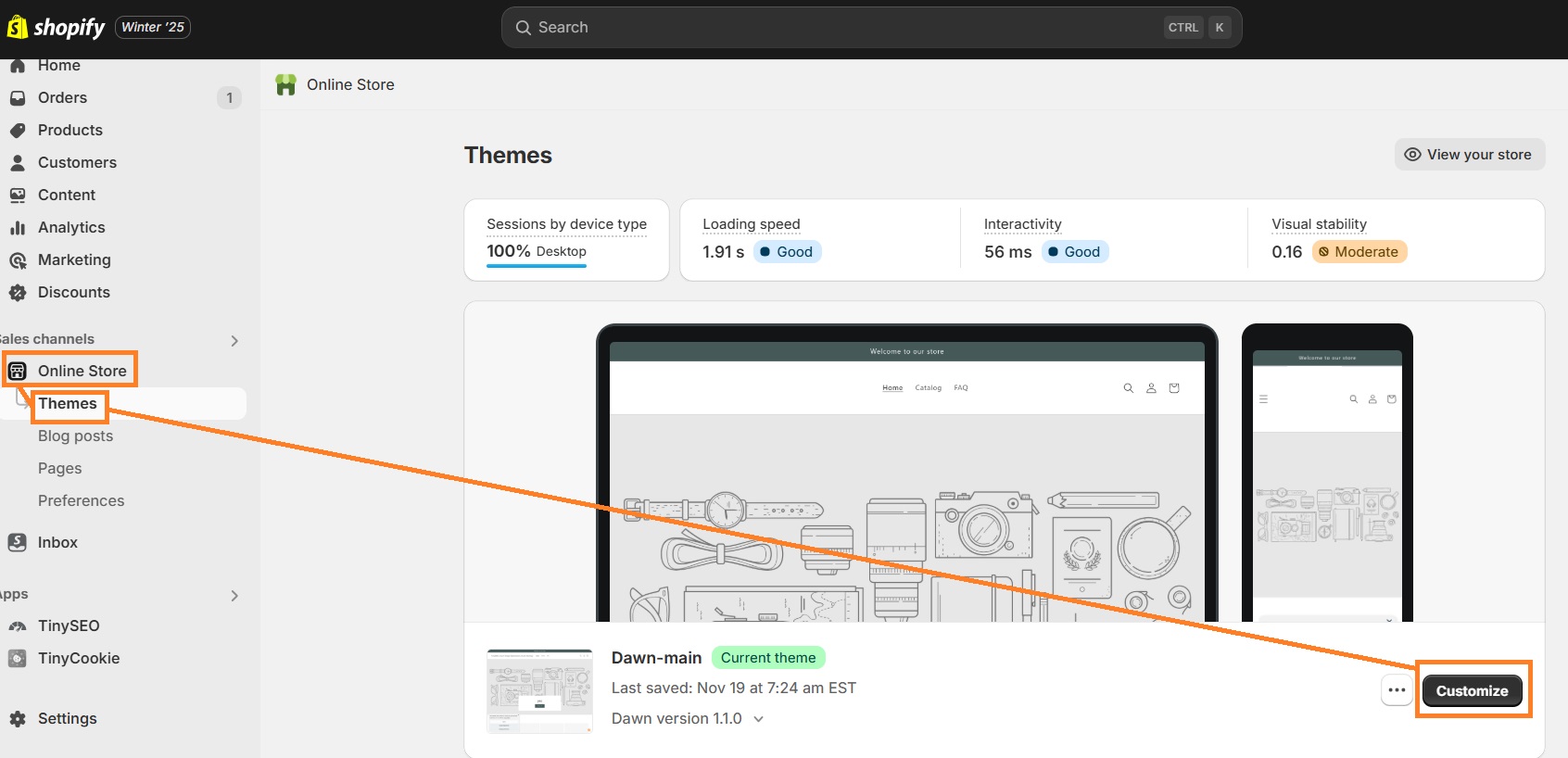Open Home in the sidebar
This screenshot has width=1568, height=758.
click(59, 65)
